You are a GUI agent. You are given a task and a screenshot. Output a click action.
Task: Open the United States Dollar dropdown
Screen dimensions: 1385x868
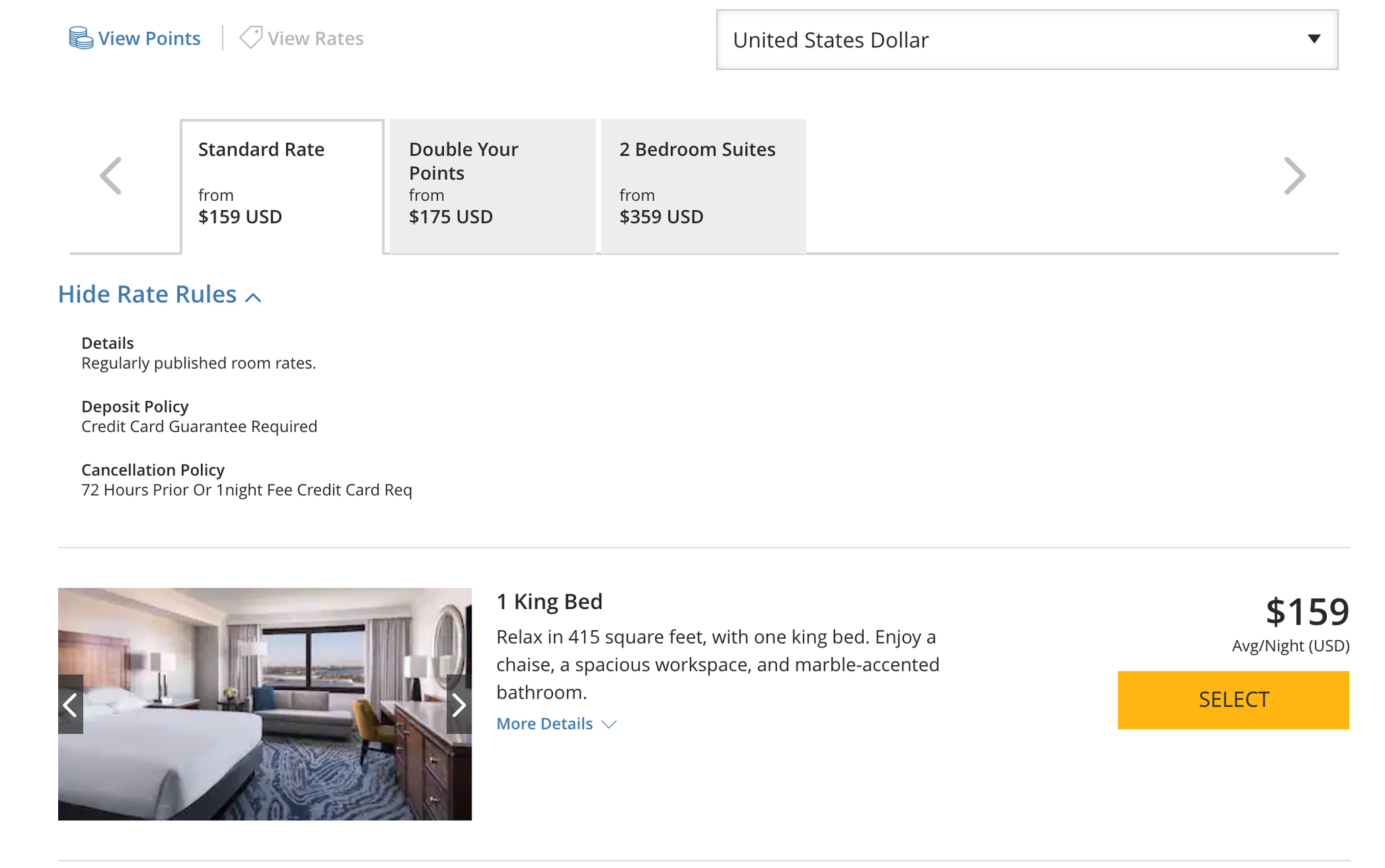1026,40
